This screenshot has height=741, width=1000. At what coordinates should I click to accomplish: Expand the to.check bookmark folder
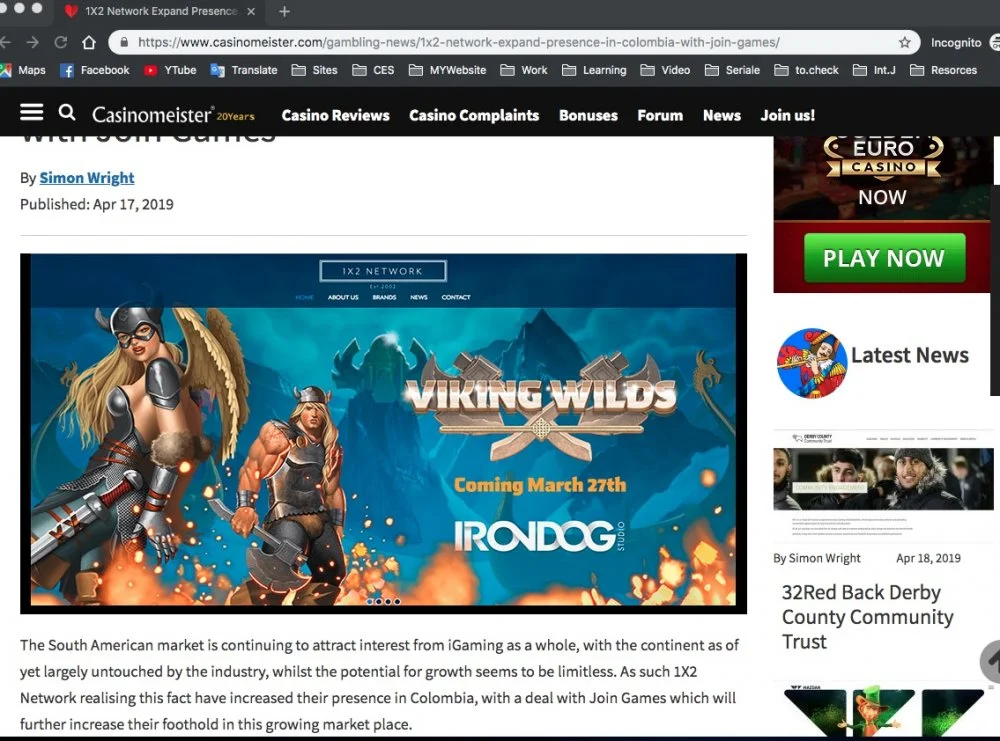click(x=807, y=70)
